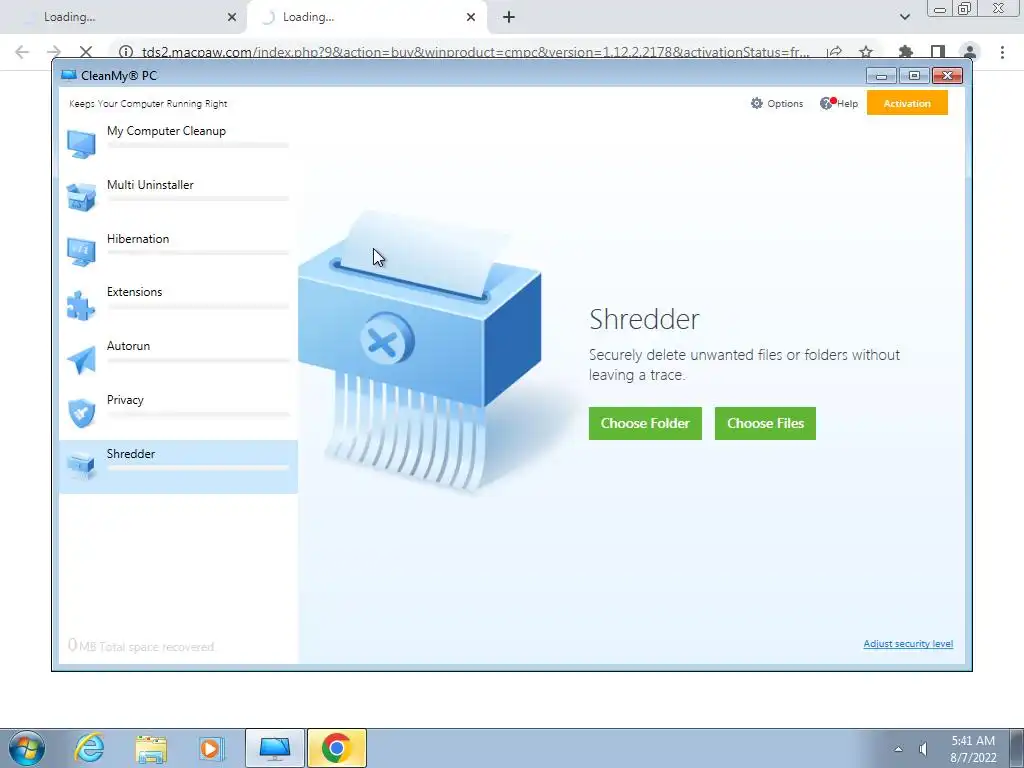Click the Options gear icon
Image resolution: width=1024 pixels, height=768 pixels.
click(756, 103)
